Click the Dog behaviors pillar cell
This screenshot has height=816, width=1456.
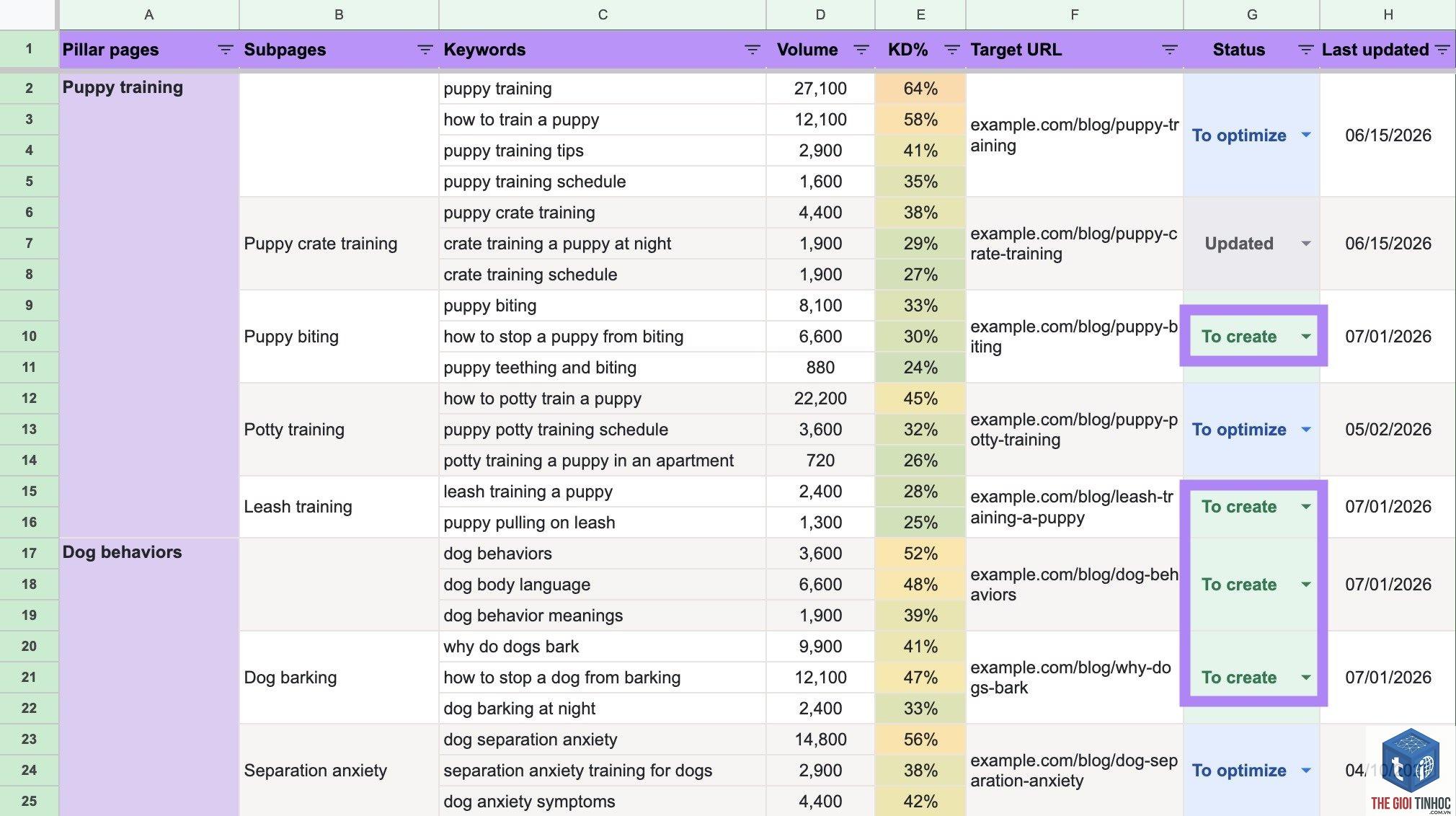point(149,678)
